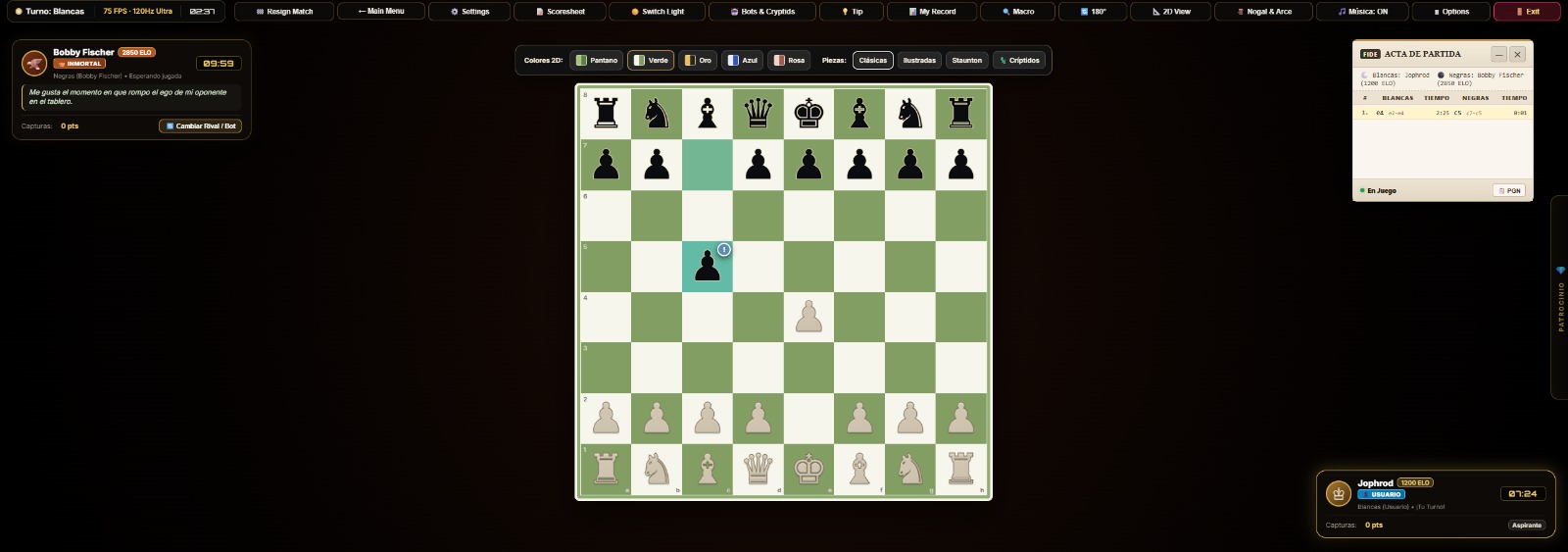Viewport: 1568px width, 552px height.
Task: Select the Clásicas piece set
Action: tap(873, 60)
